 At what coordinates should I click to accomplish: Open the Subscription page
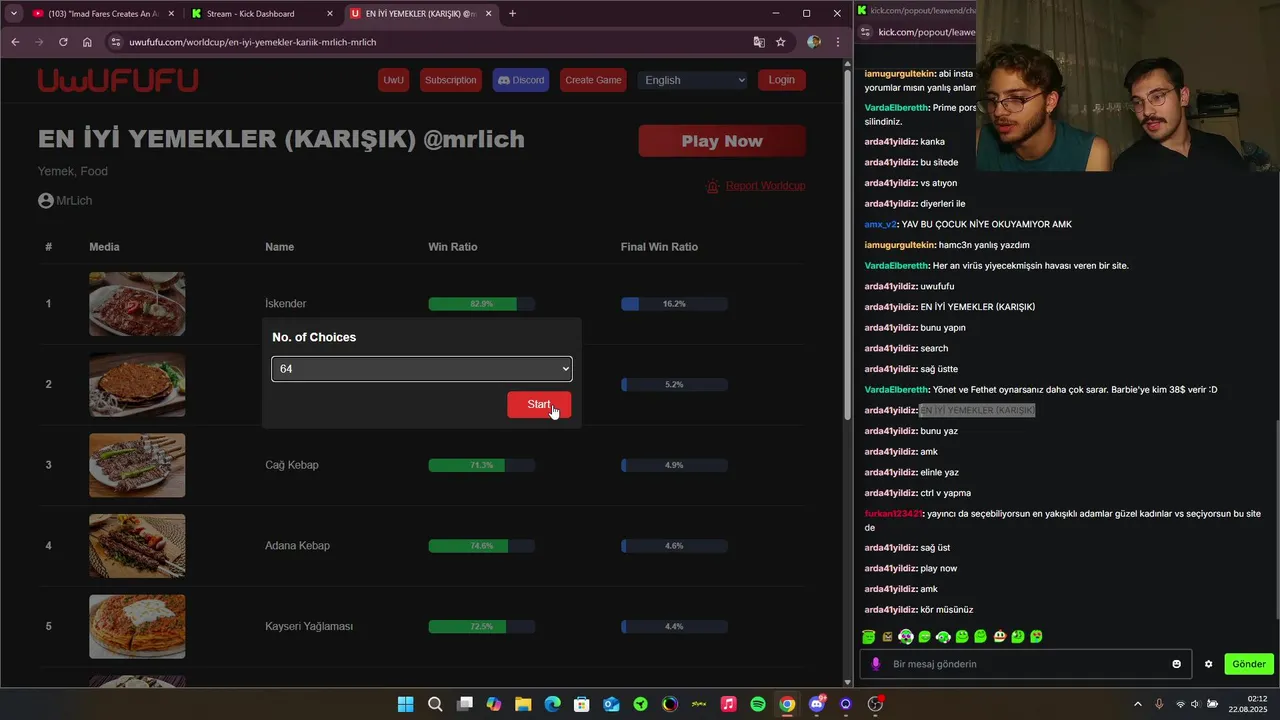[x=450, y=80]
